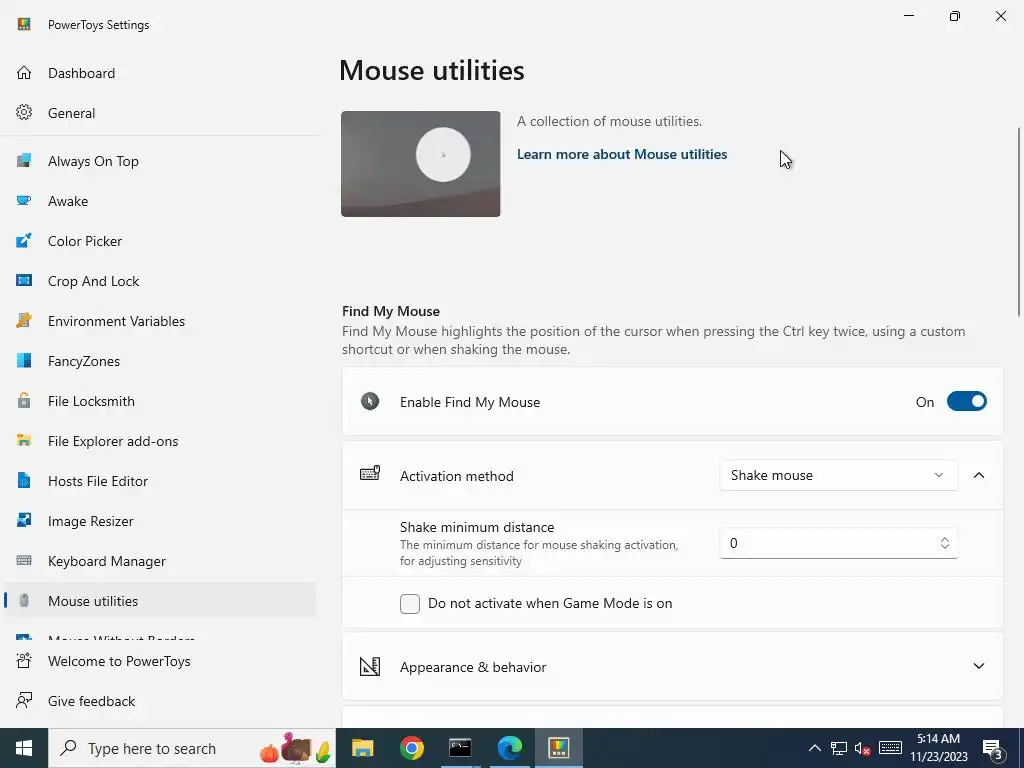Click the Find My Mouse cursor icon
This screenshot has width=1024, height=768.
370,401
